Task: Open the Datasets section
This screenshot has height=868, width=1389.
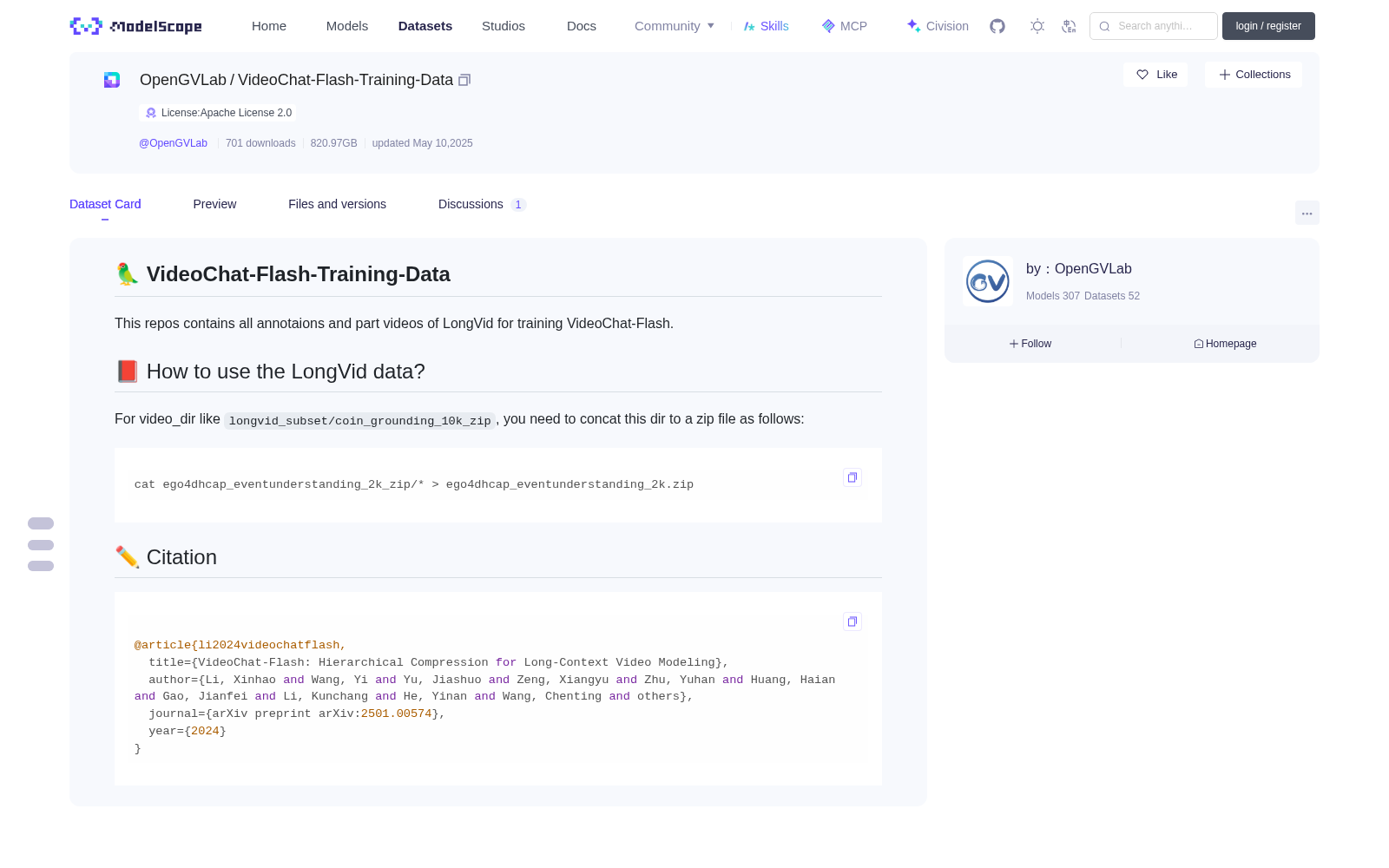Action: (x=425, y=26)
